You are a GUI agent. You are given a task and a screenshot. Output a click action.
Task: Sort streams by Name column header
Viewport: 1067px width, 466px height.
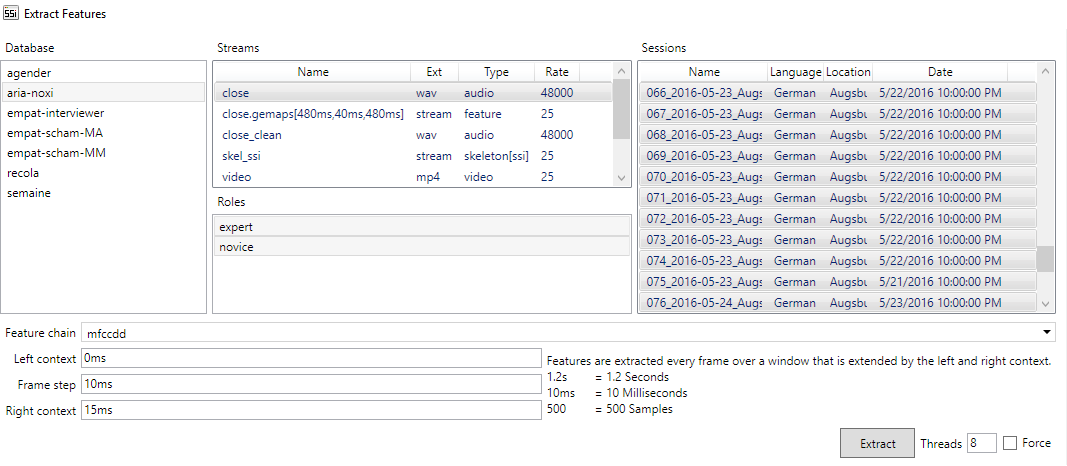(x=312, y=72)
